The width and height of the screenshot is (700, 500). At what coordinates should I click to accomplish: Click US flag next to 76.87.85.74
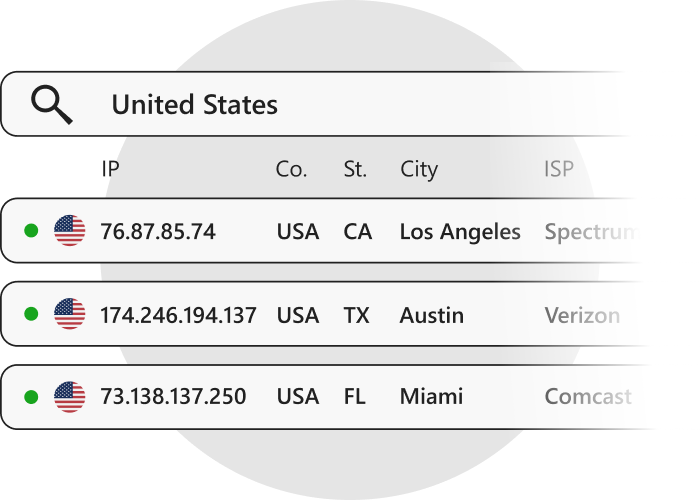[x=70, y=231]
